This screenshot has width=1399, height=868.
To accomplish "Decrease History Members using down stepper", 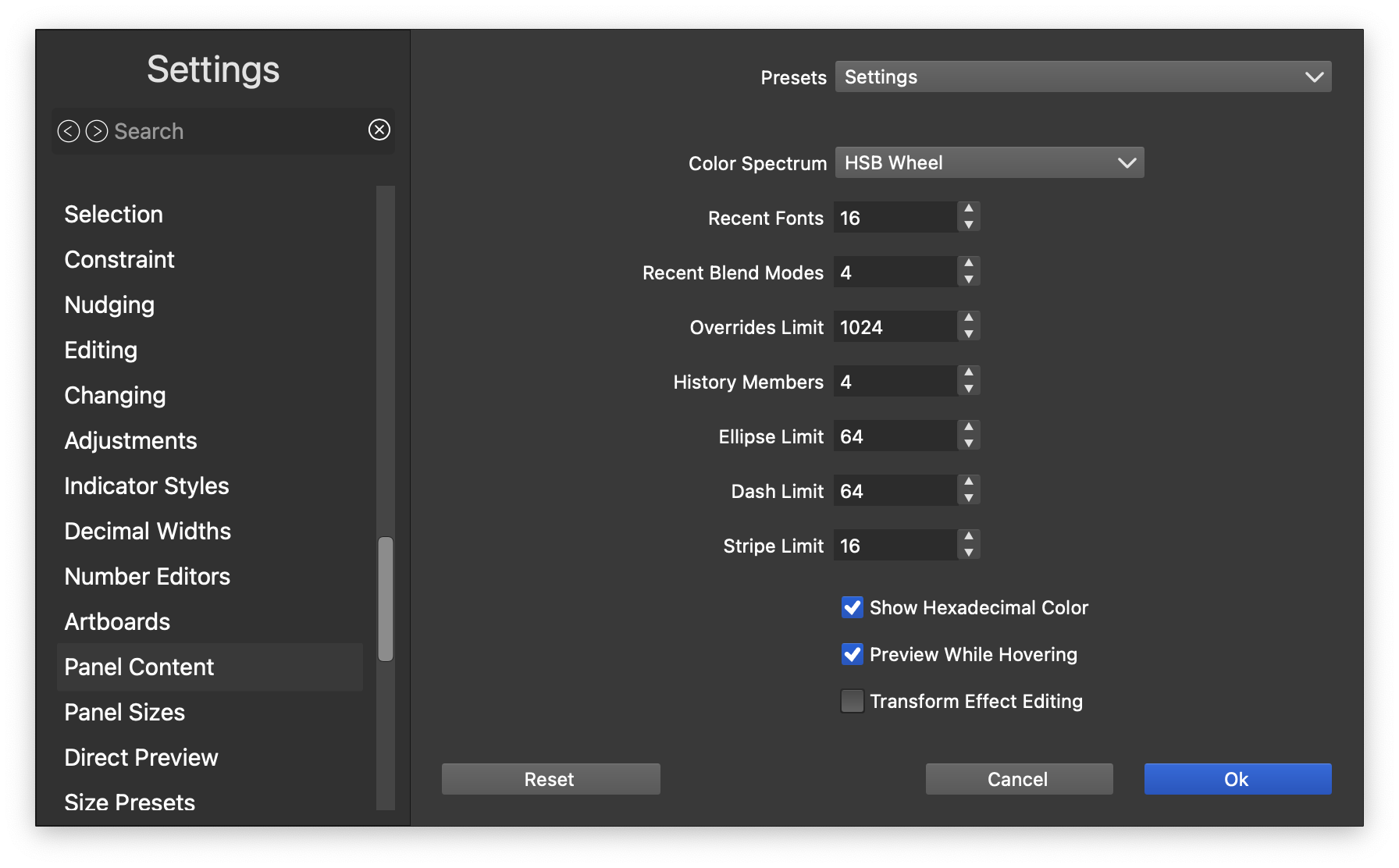I will click(968, 390).
